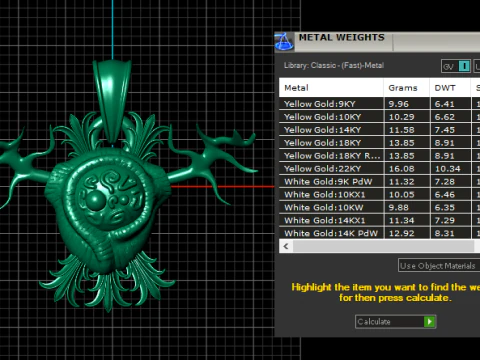480x360 pixels.
Task: Toggle the GV library switch
Action: pyautogui.click(x=456, y=66)
